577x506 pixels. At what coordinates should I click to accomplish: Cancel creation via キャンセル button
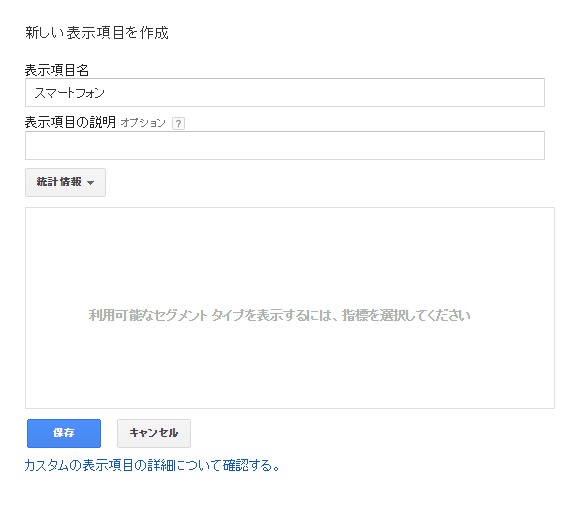coord(154,433)
